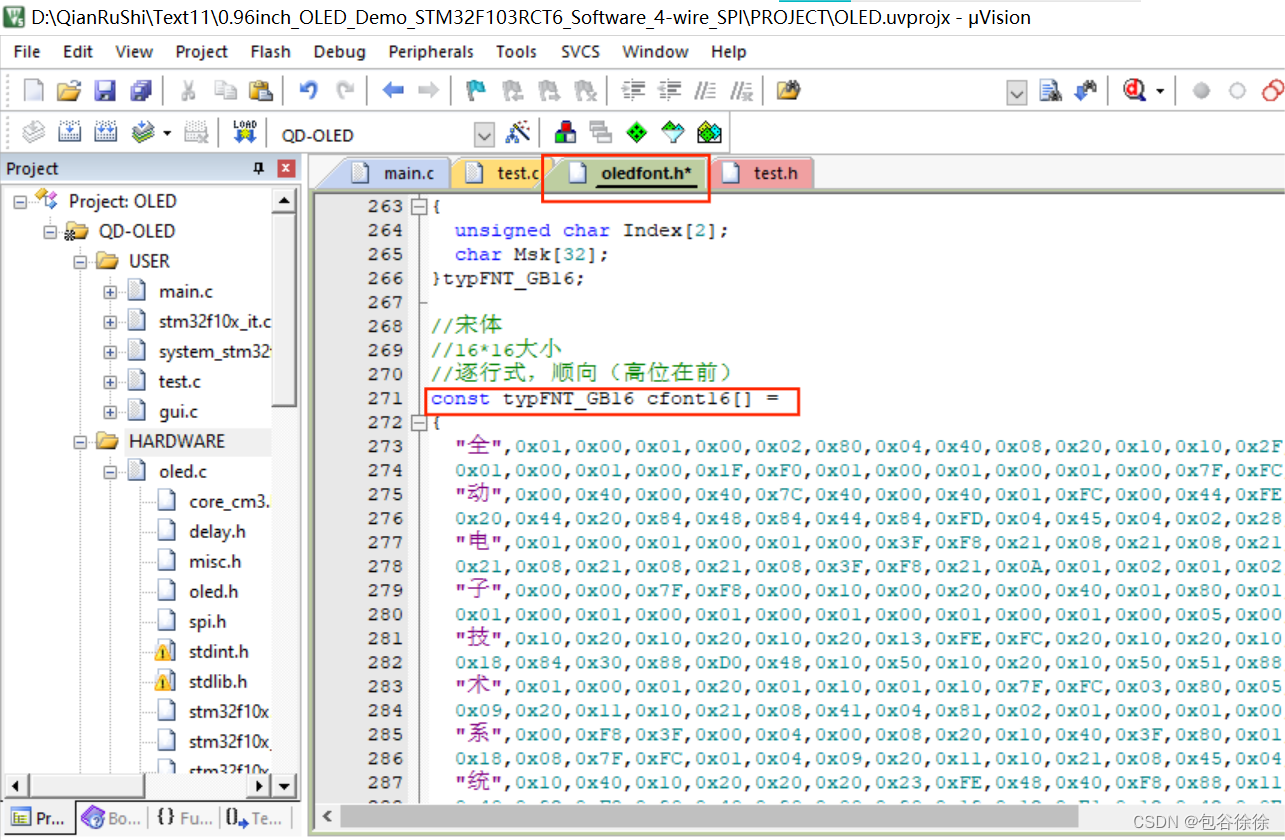Start the debug session magnifier icon
Image resolution: width=1285 pixels, height=840 pixels.
click(x=1134, y=91)
